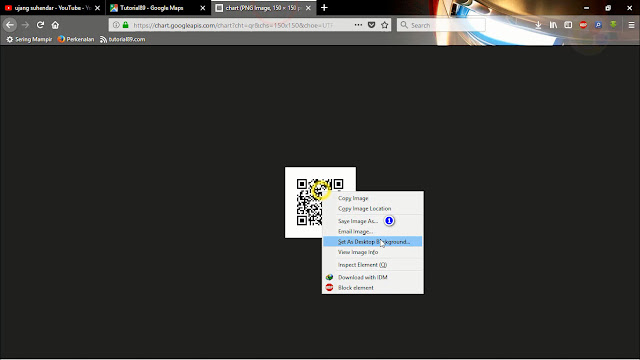Reload the current page

(x=40, y=25)
